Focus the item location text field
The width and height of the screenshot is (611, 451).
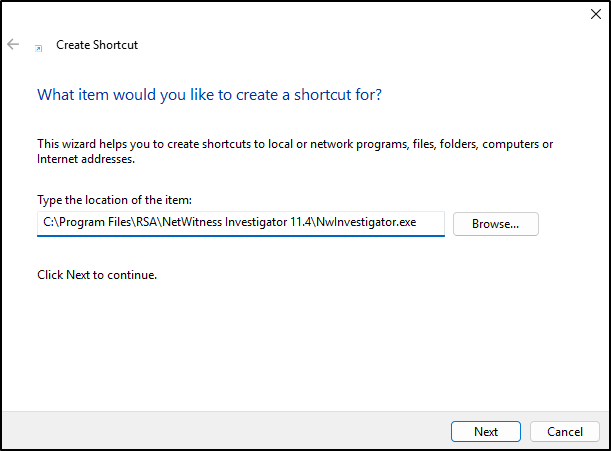(241, 223)
